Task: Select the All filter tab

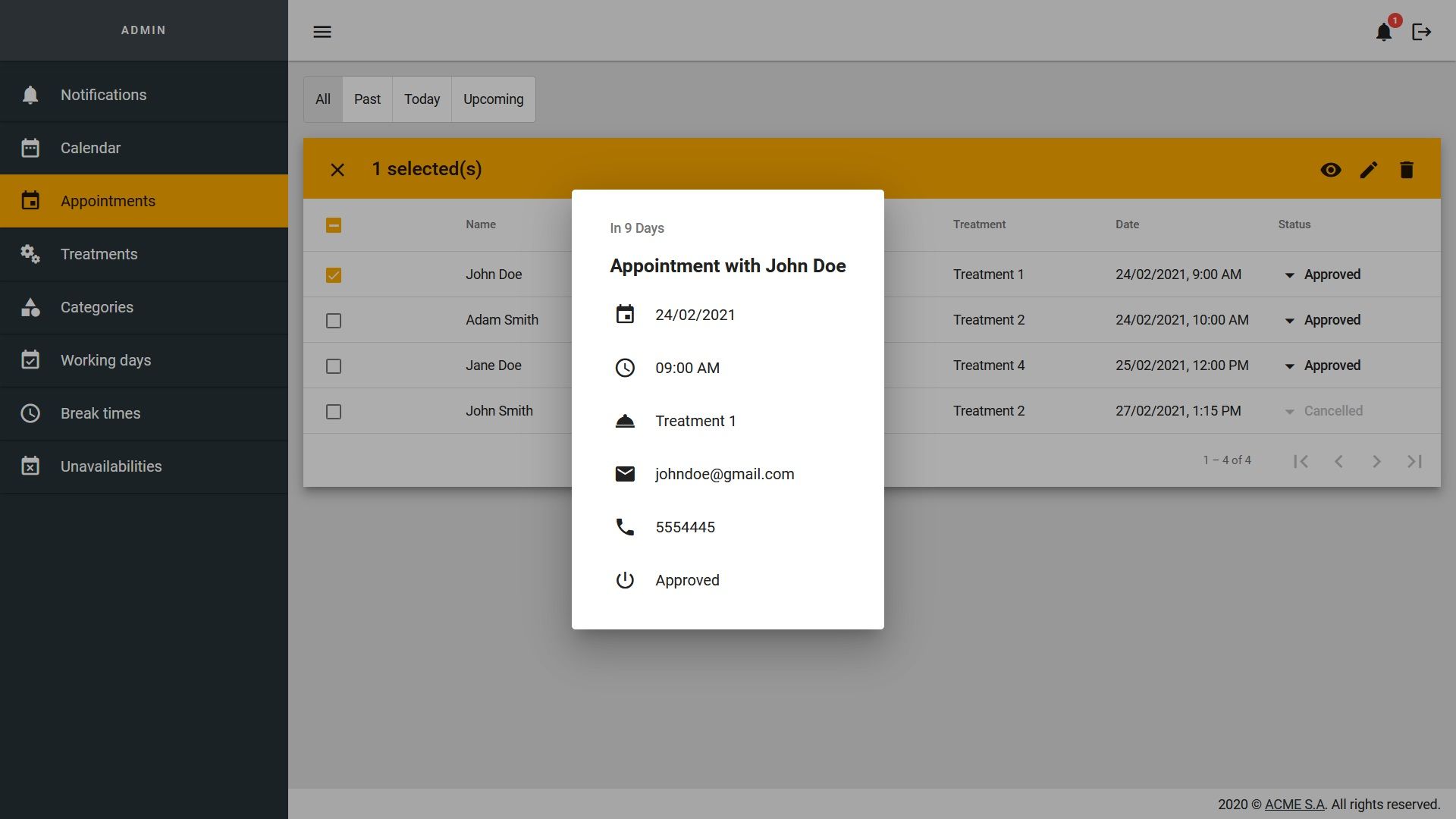Action: pyautogui.click(x=323, y=99)
